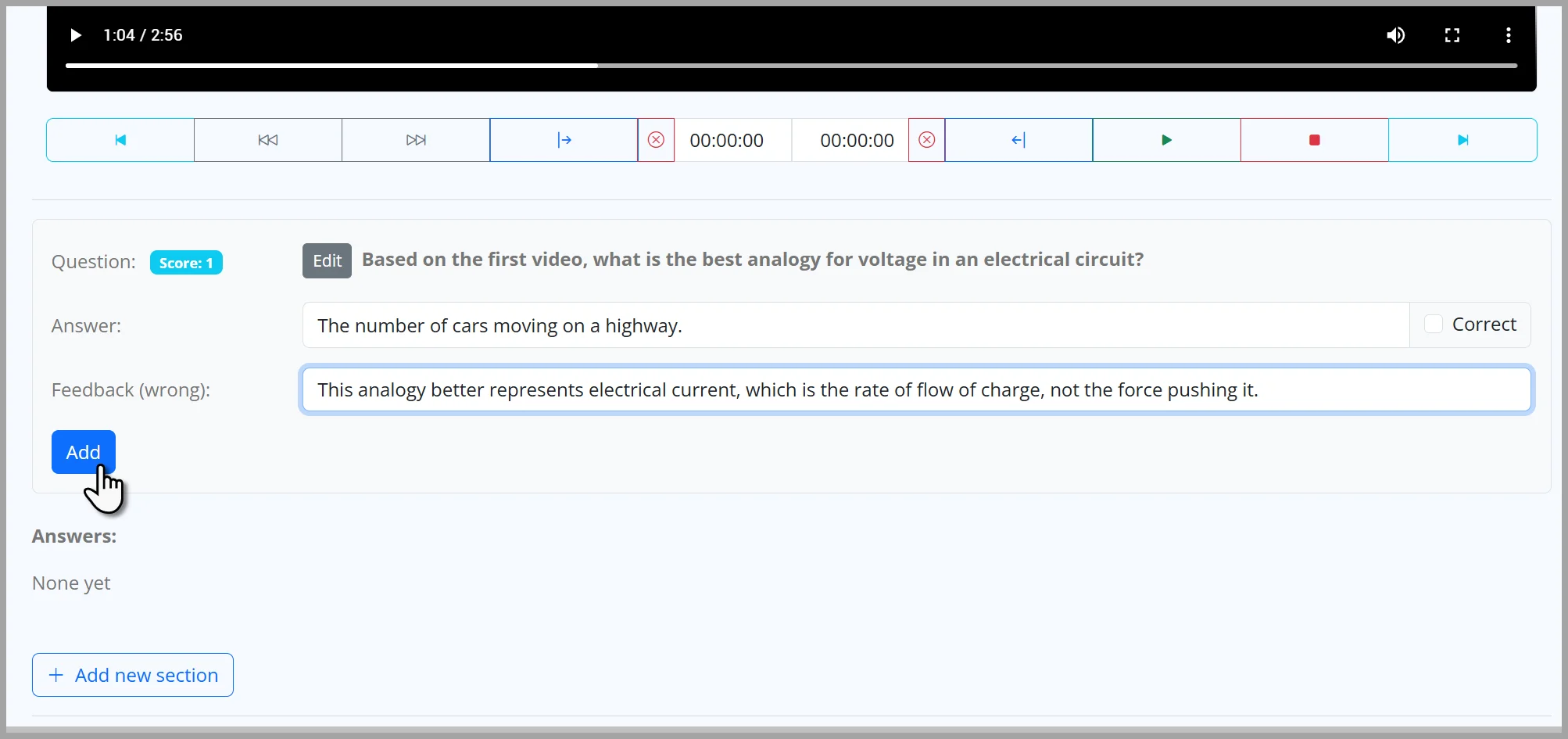Screen dimensions: 1568x739
Task: Clear the start time value
Action: click(x=656, y=140)
